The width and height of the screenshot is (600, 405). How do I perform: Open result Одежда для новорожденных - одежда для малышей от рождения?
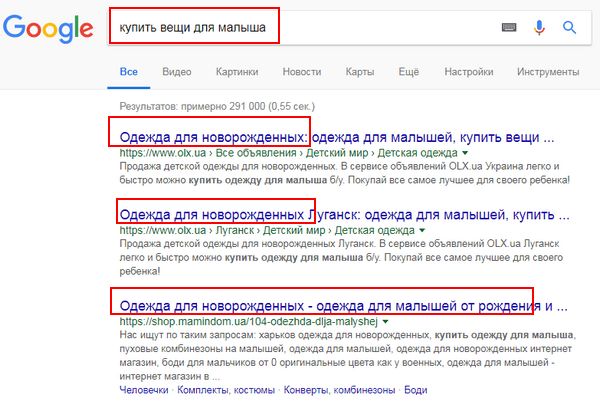[x=343, y=306]
